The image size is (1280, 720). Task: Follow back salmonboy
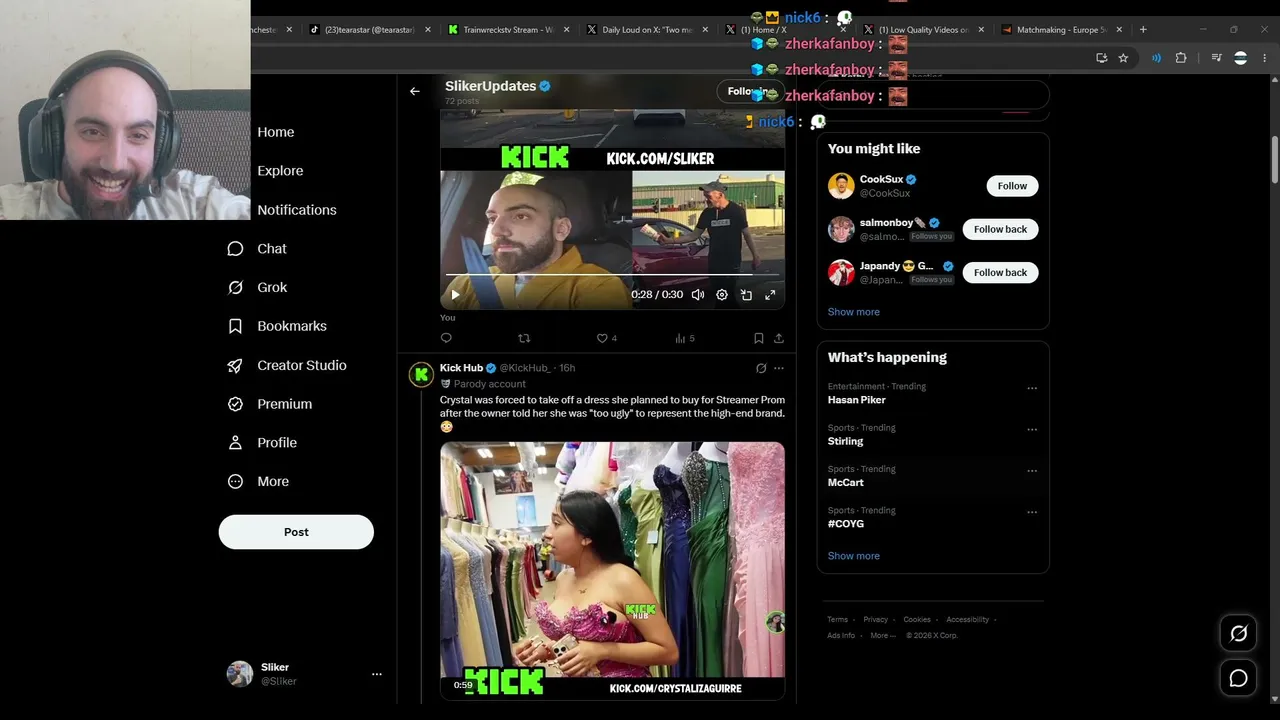point(1000,229)
